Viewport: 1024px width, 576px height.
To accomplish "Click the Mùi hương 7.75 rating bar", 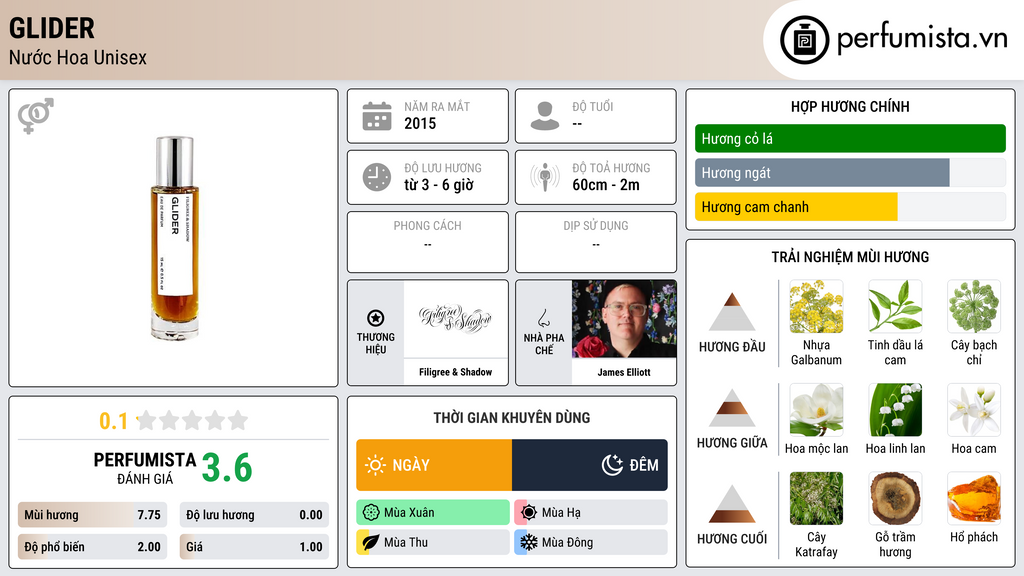I will [92, 515].
